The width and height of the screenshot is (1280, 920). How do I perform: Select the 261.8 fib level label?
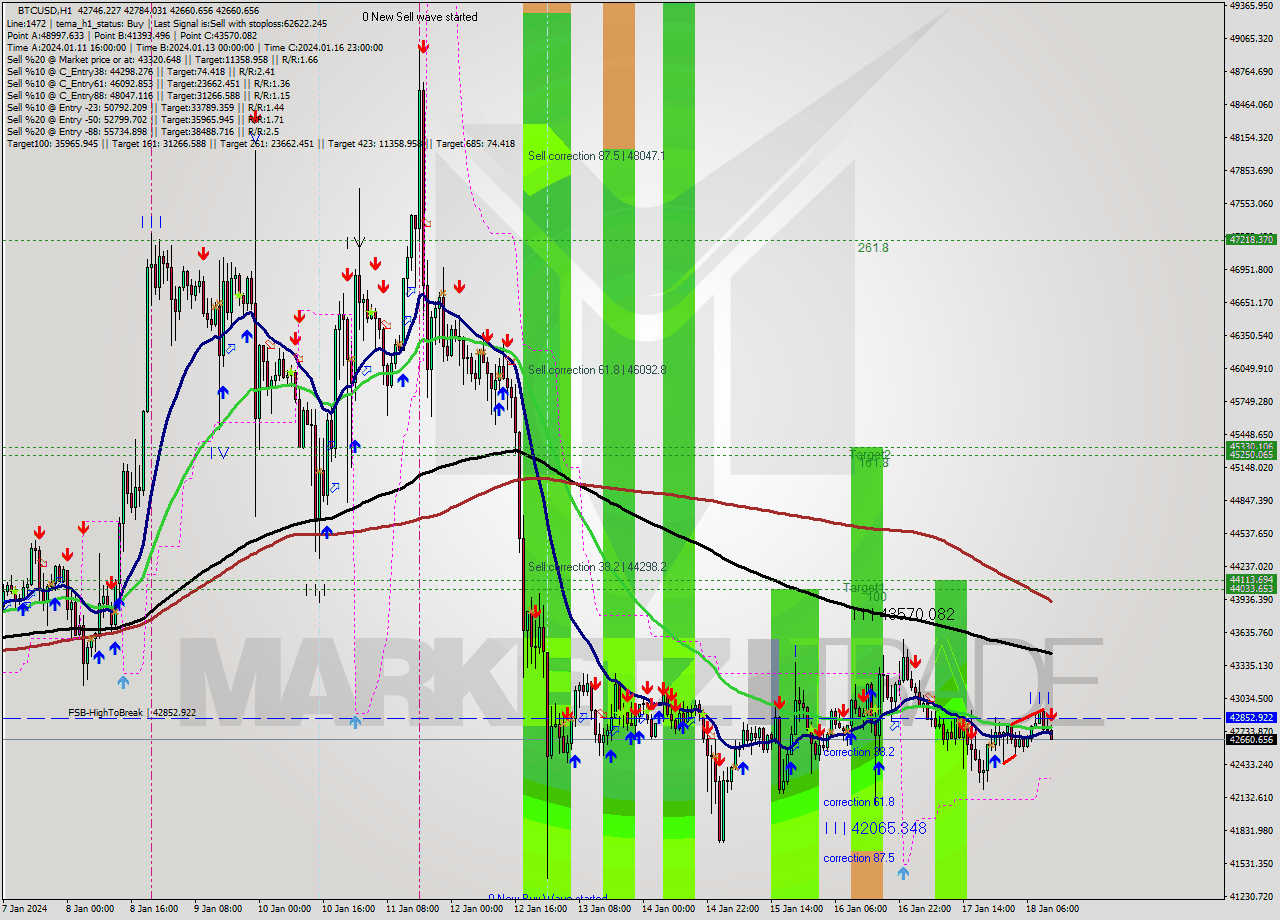tap(873, 247)
